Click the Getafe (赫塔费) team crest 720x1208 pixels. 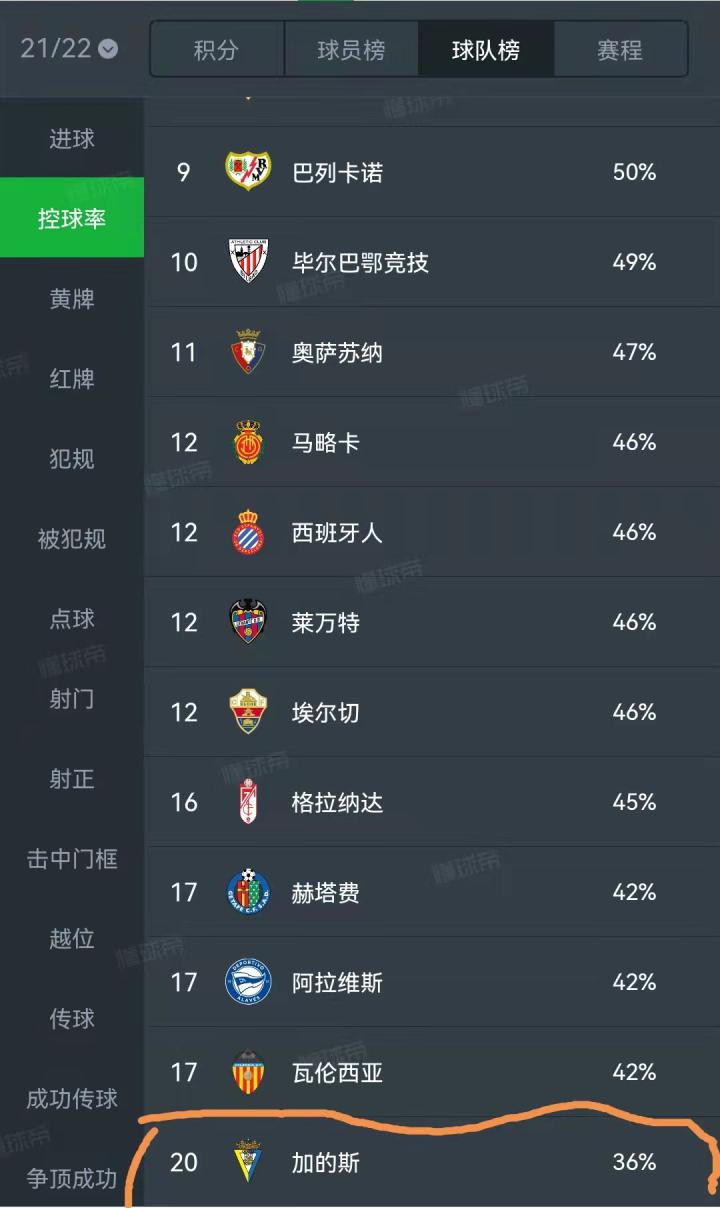point(248,892)
